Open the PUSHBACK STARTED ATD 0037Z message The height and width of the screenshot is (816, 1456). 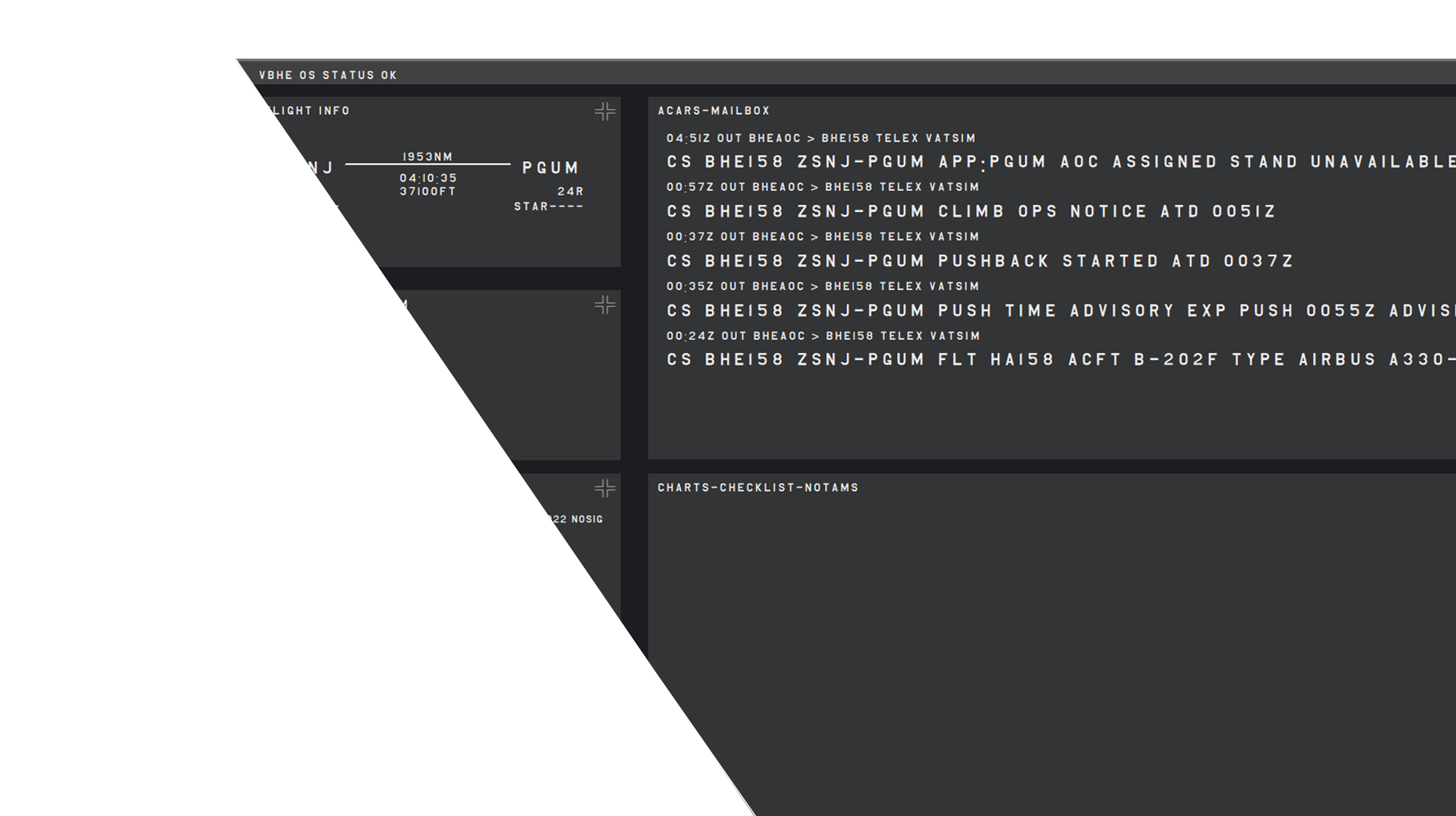pos(980,261)
